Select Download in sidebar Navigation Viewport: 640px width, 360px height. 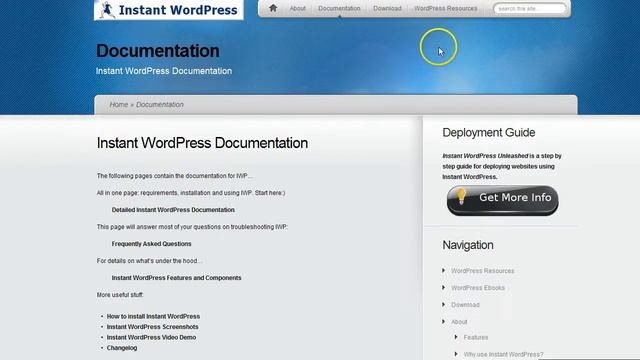click(x=465, y=305)
